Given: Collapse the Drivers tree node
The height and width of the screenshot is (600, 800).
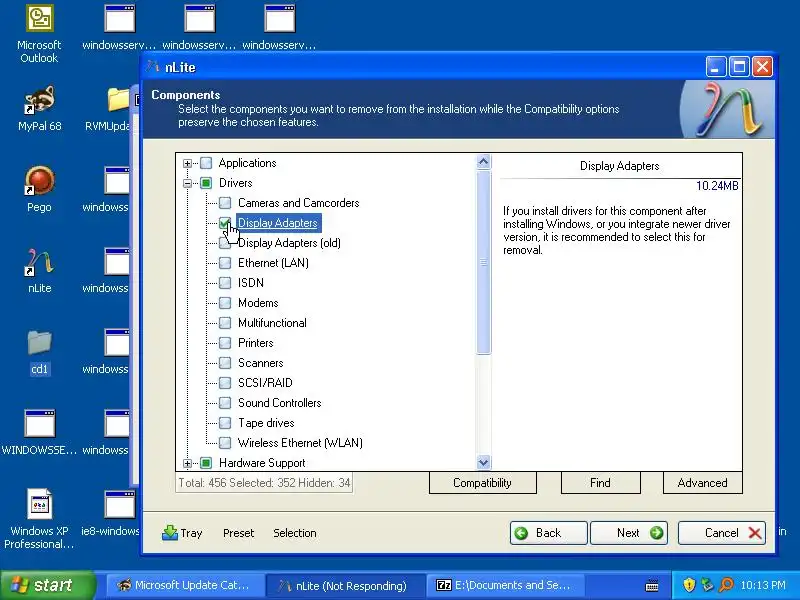Looking at the screenshot, I should 187,184.
